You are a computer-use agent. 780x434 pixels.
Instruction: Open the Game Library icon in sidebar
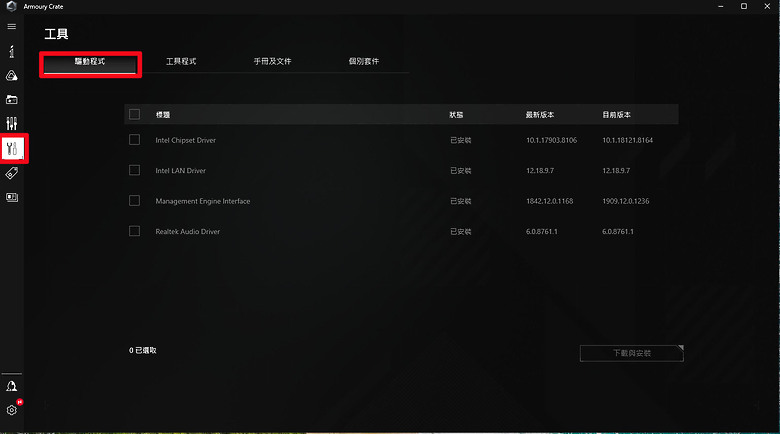(x=11, y=100)
